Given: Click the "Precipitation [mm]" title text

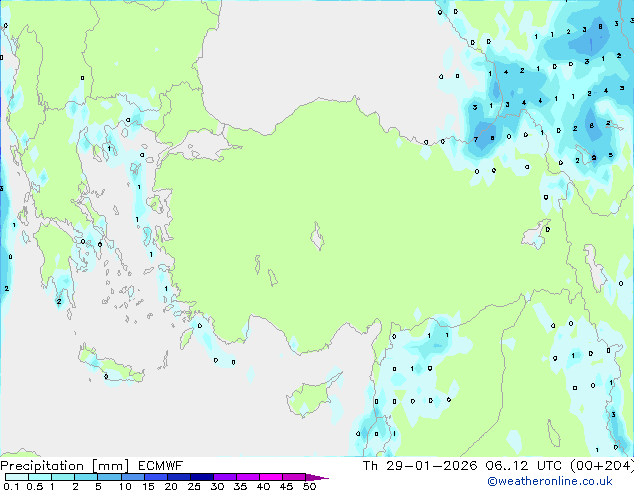Looking at the screenshot, I should click(x=64, y=466).
